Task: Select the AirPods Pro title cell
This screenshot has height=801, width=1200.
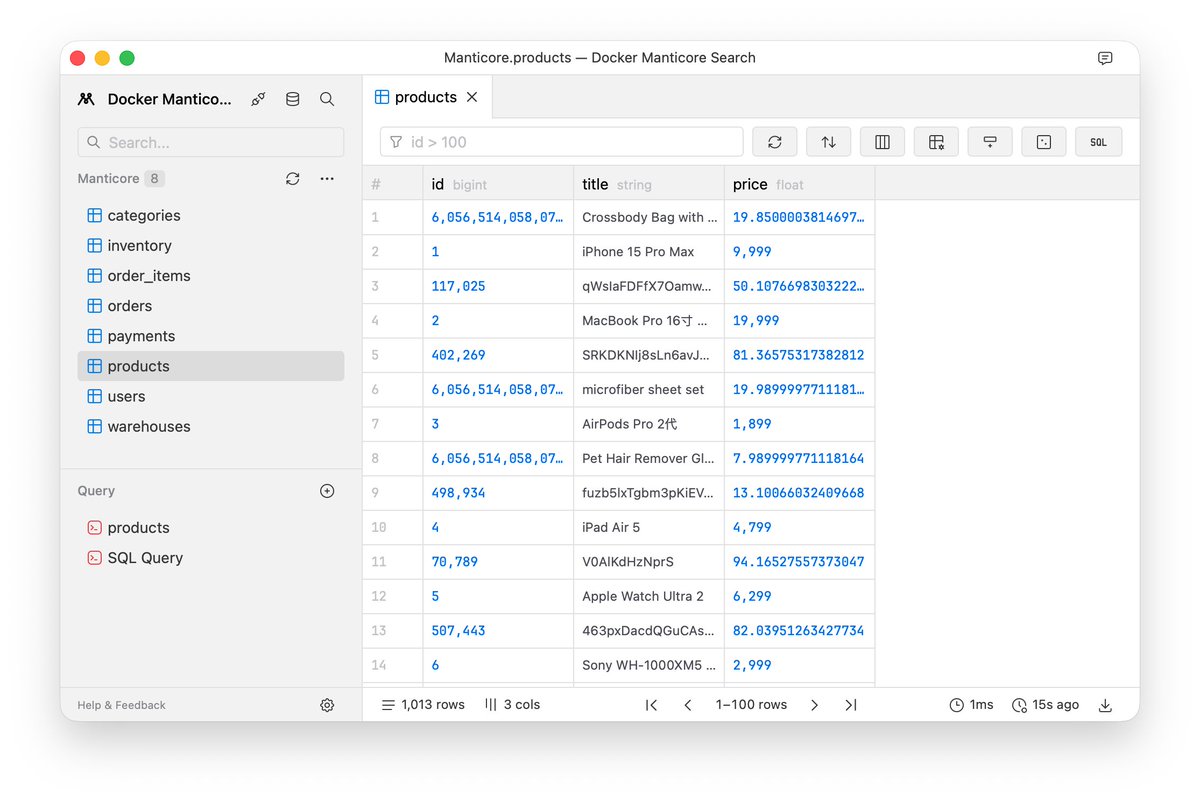Action: 649,424
